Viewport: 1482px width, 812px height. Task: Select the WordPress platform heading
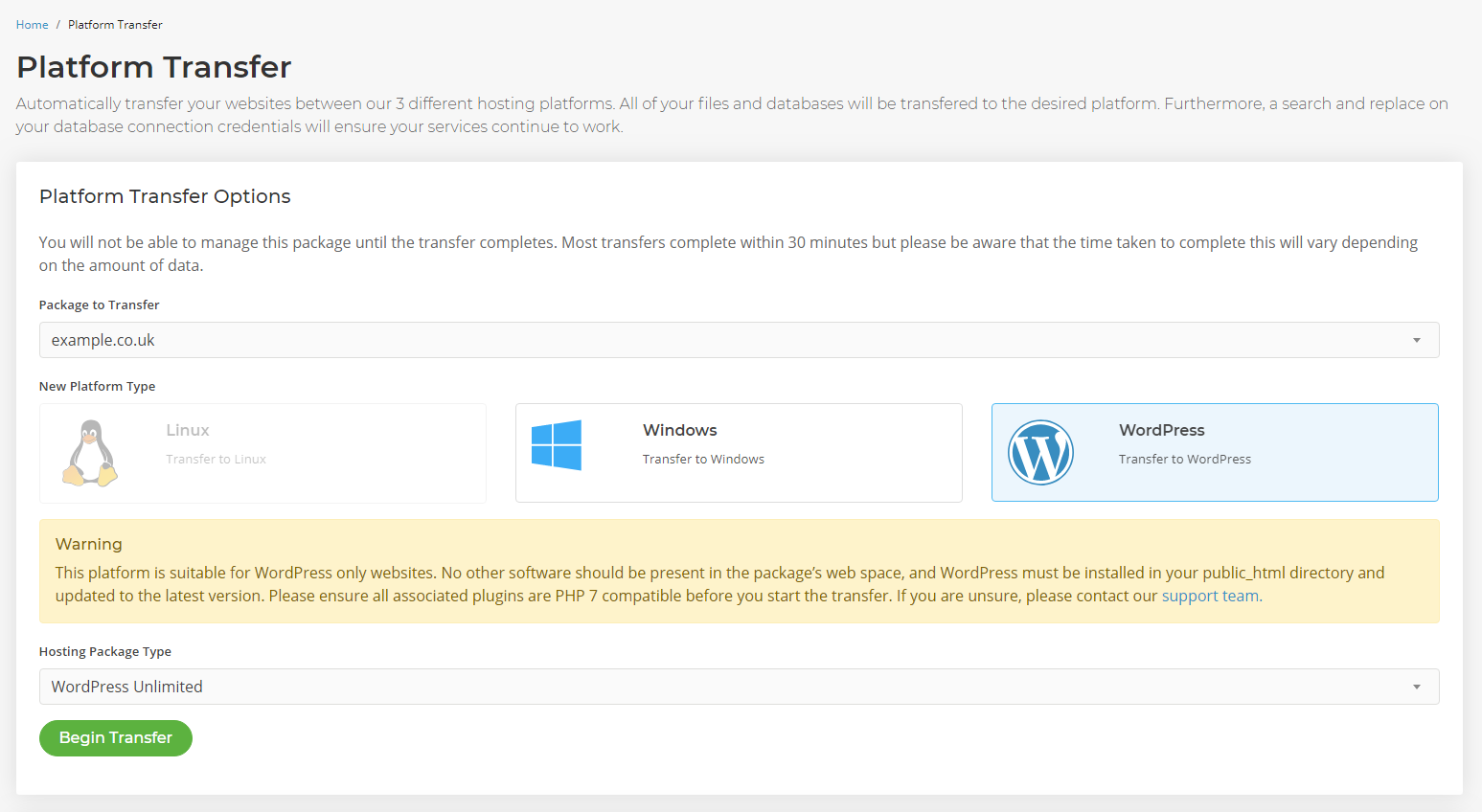[x=1162, y=430]
